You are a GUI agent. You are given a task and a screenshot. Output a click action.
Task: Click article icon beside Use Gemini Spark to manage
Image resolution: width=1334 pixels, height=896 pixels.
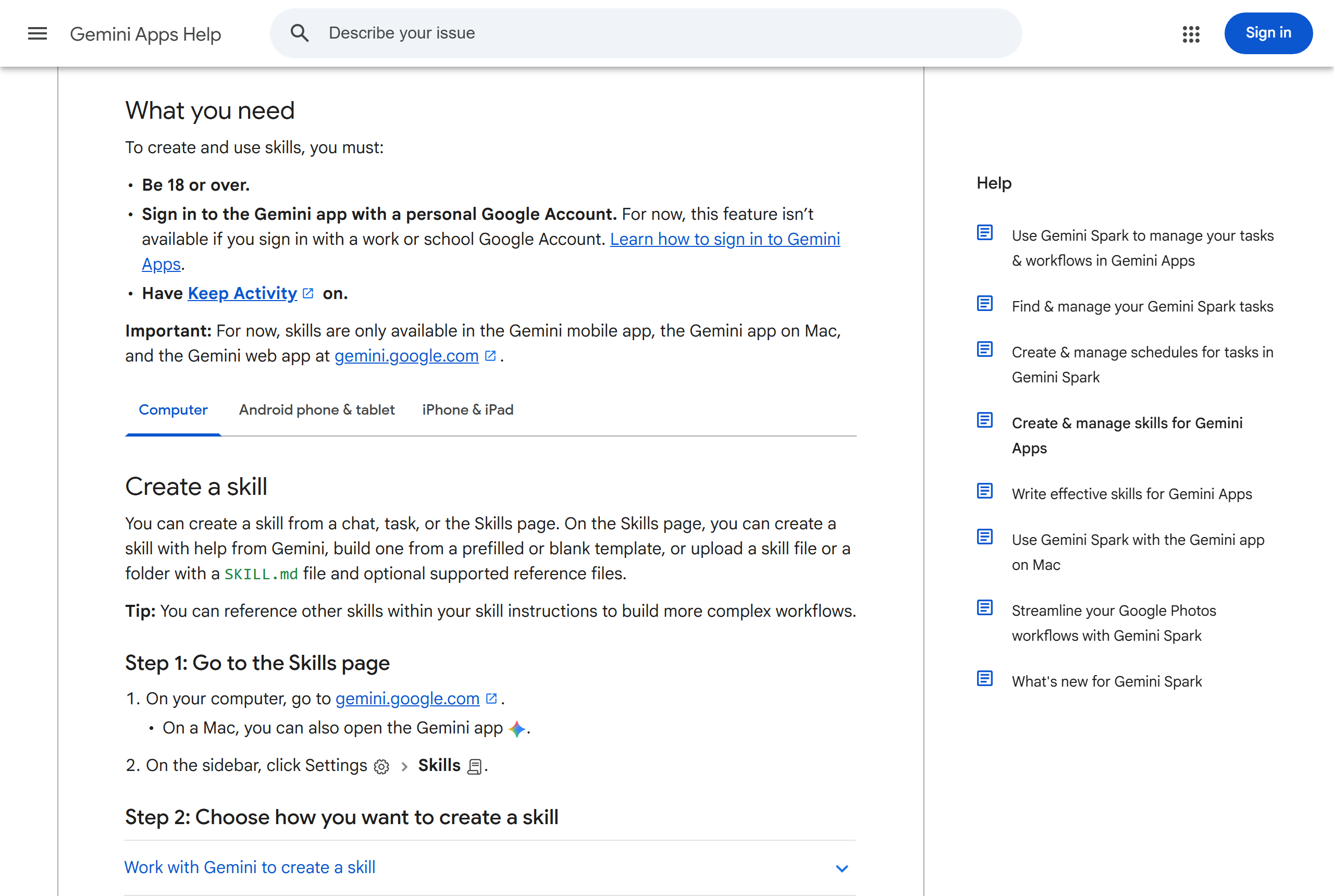pyautogui.click(x=984, y=232)
